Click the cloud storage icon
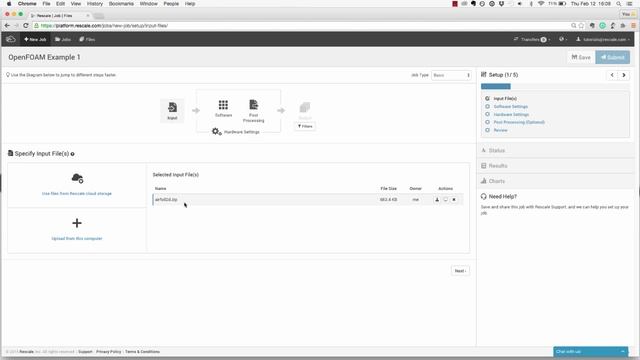 pyautogui.click(x=77, y=178)
